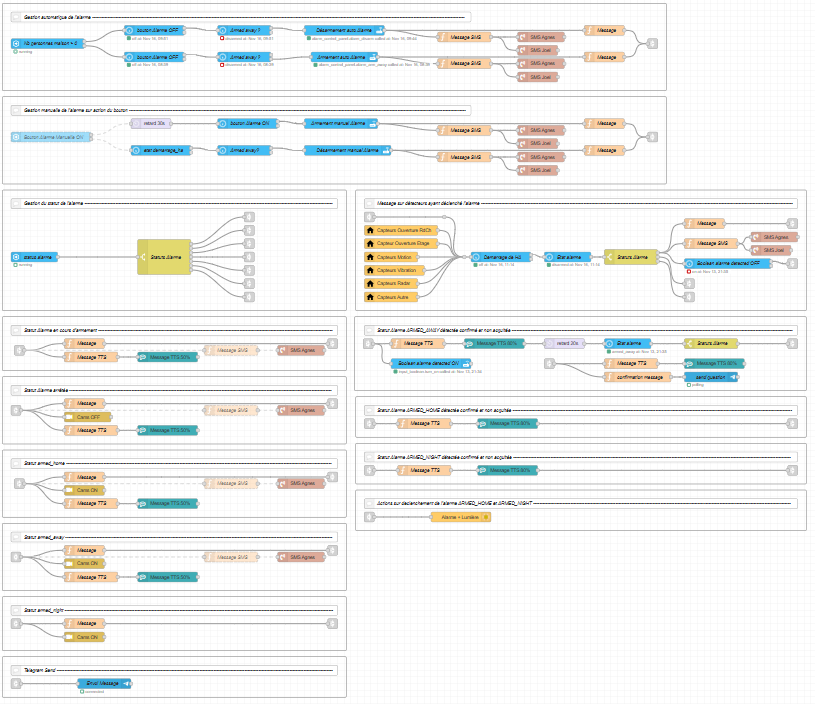
Task: Click the switch icon on large Statut Alarme node
Action: (144, 257)
